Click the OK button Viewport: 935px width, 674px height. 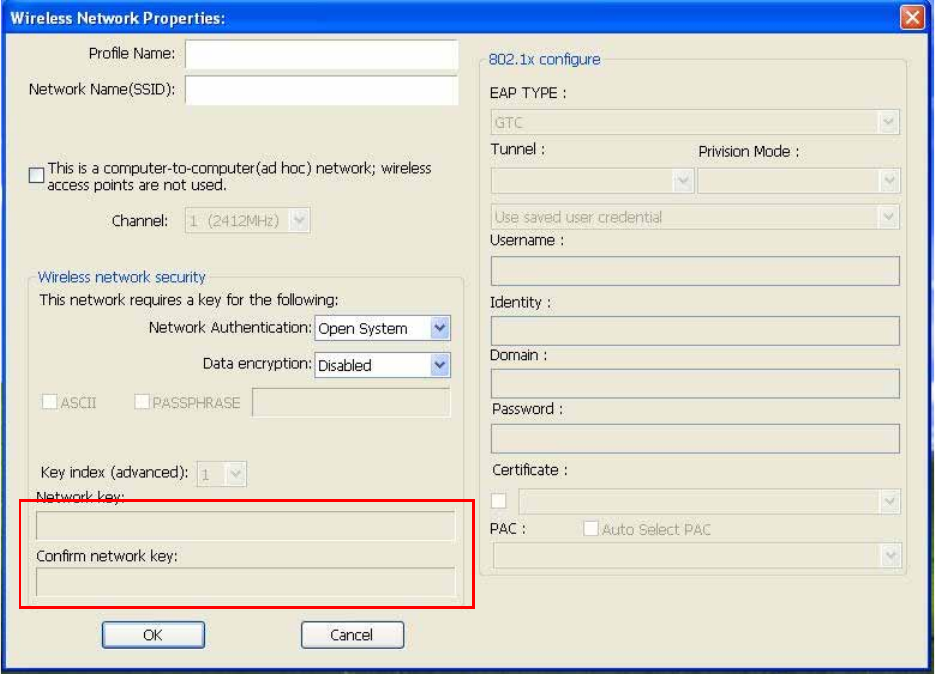[x=153, y=635]
